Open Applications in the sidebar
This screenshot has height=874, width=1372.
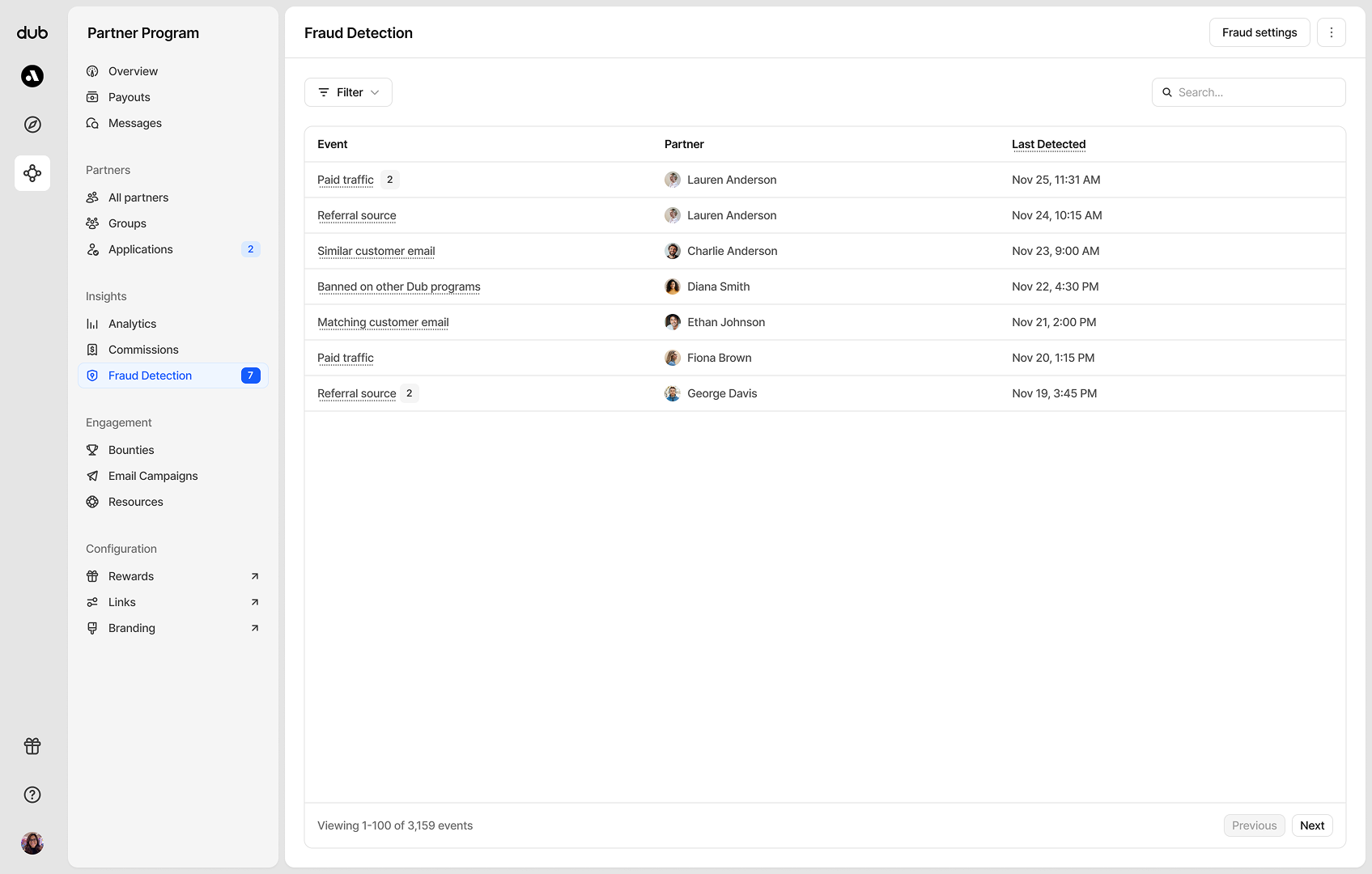point(141,249)
